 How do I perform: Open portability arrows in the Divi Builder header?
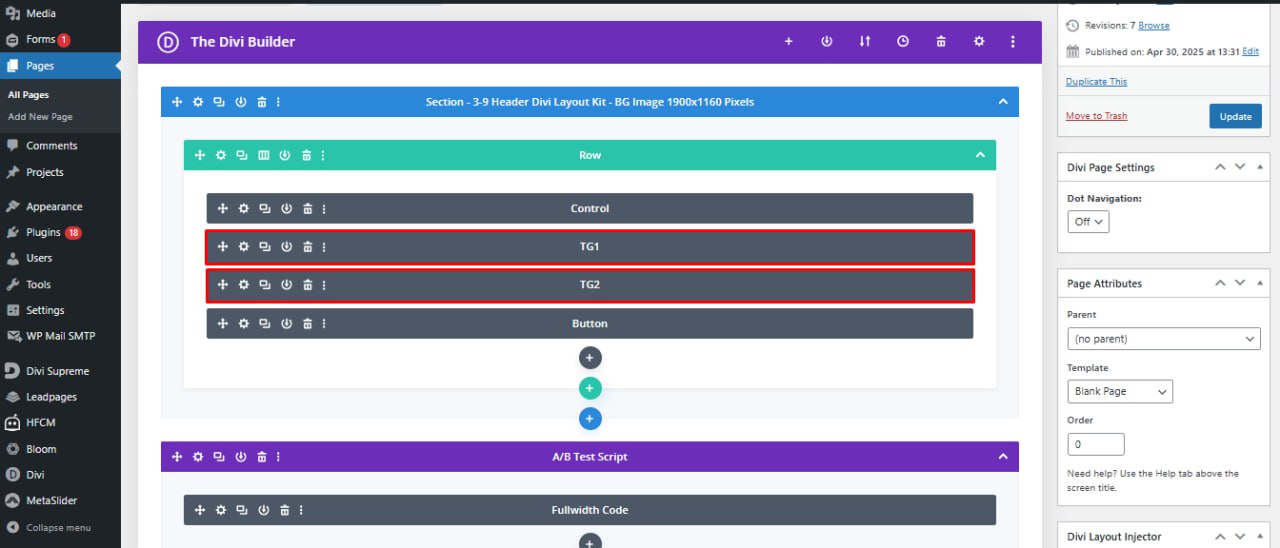(x=865, y=41)
